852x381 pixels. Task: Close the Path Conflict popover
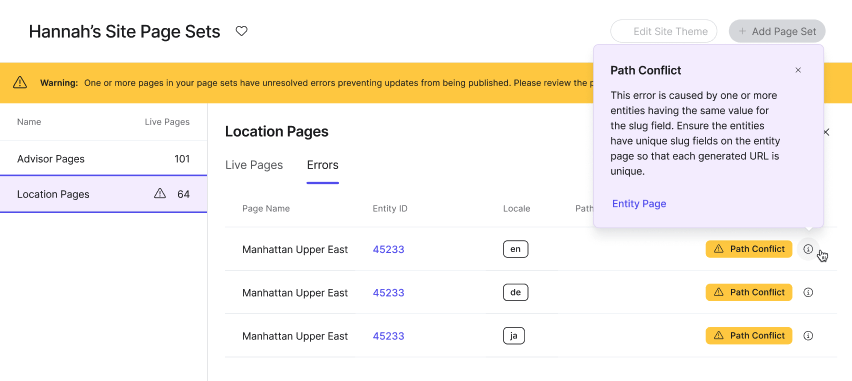[798, 70]
